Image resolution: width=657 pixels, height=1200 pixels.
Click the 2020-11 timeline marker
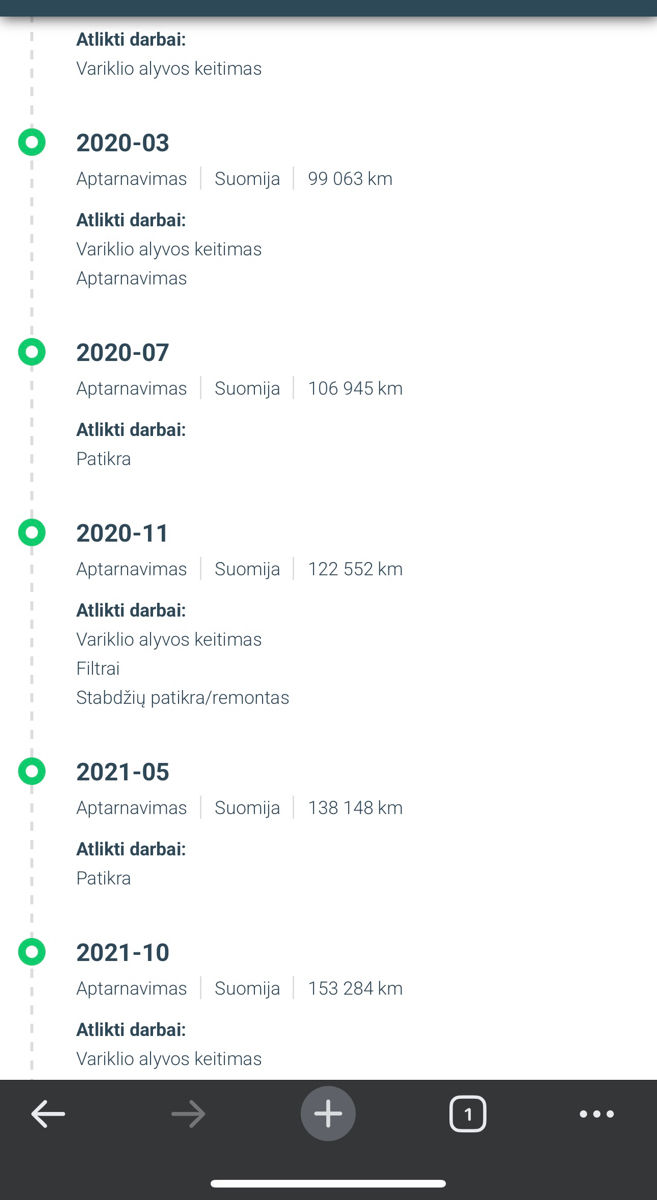pyautogui.click(x=32, y=533)
